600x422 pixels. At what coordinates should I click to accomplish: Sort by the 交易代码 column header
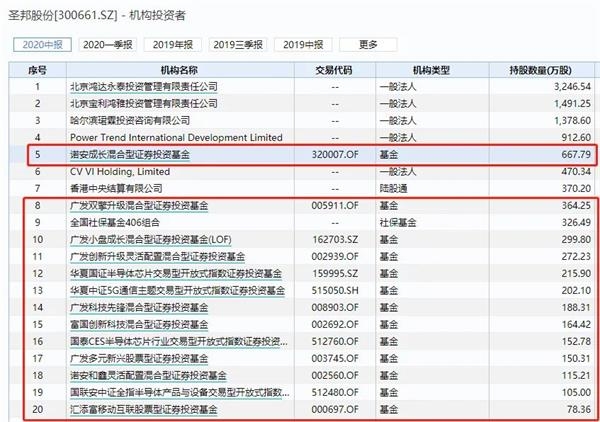click(334, 70)
